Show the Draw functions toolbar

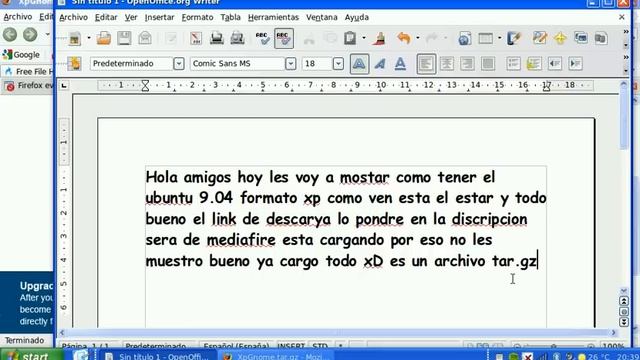click(x=514, y=38)
